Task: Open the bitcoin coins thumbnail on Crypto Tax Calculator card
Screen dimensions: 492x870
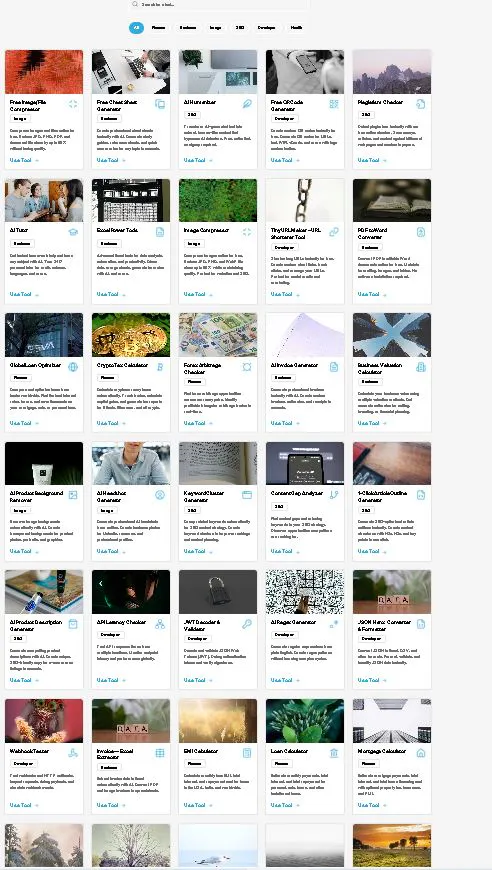Action: [x=131, y=335]
